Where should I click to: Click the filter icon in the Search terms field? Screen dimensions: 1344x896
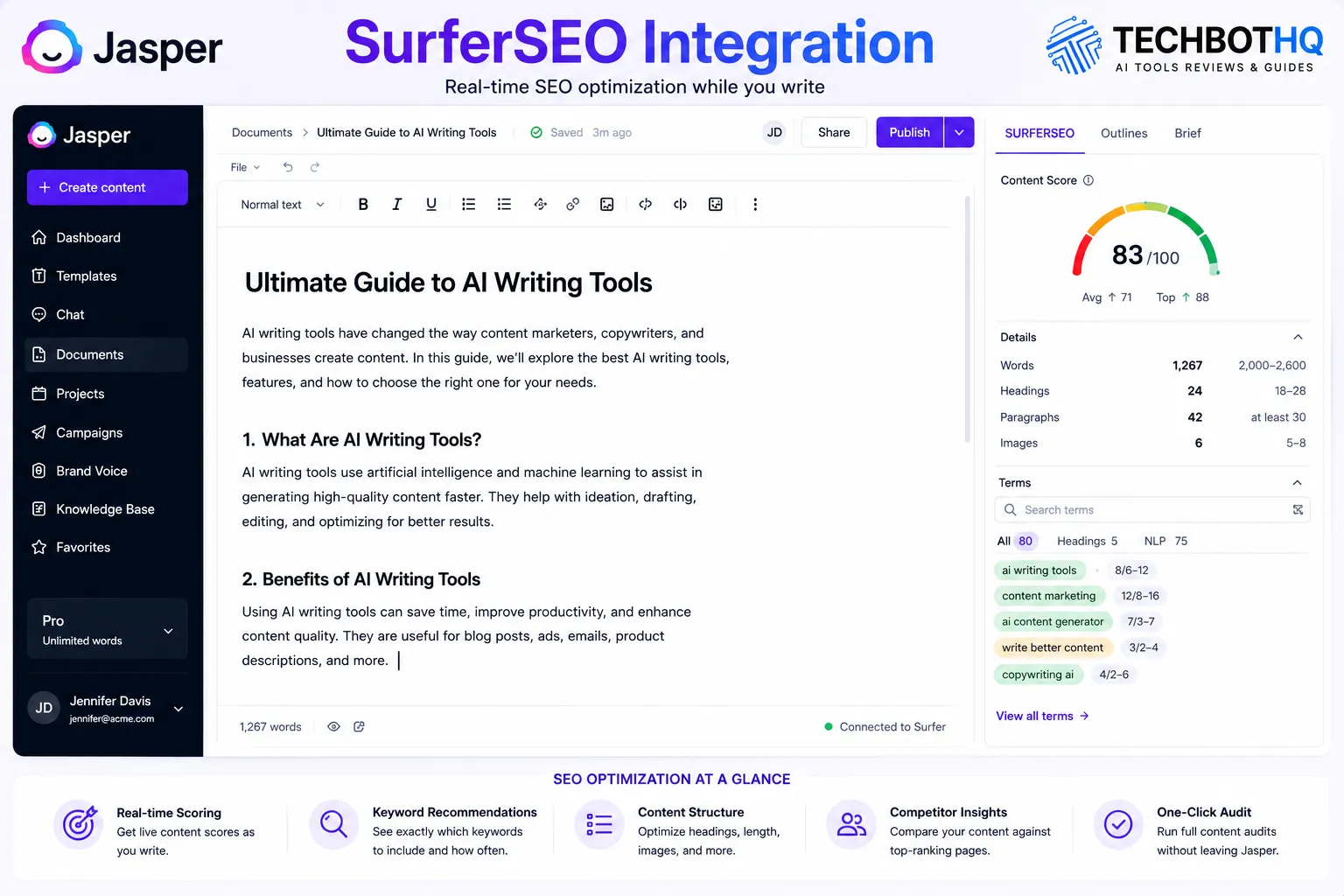(1298, 509)
